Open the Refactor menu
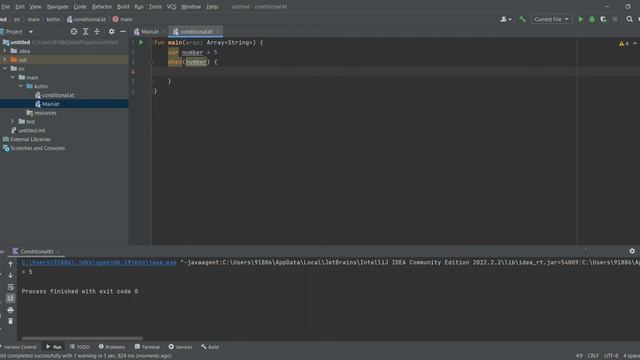This screenshot has width=640, height=360. (x=102, y=7)
